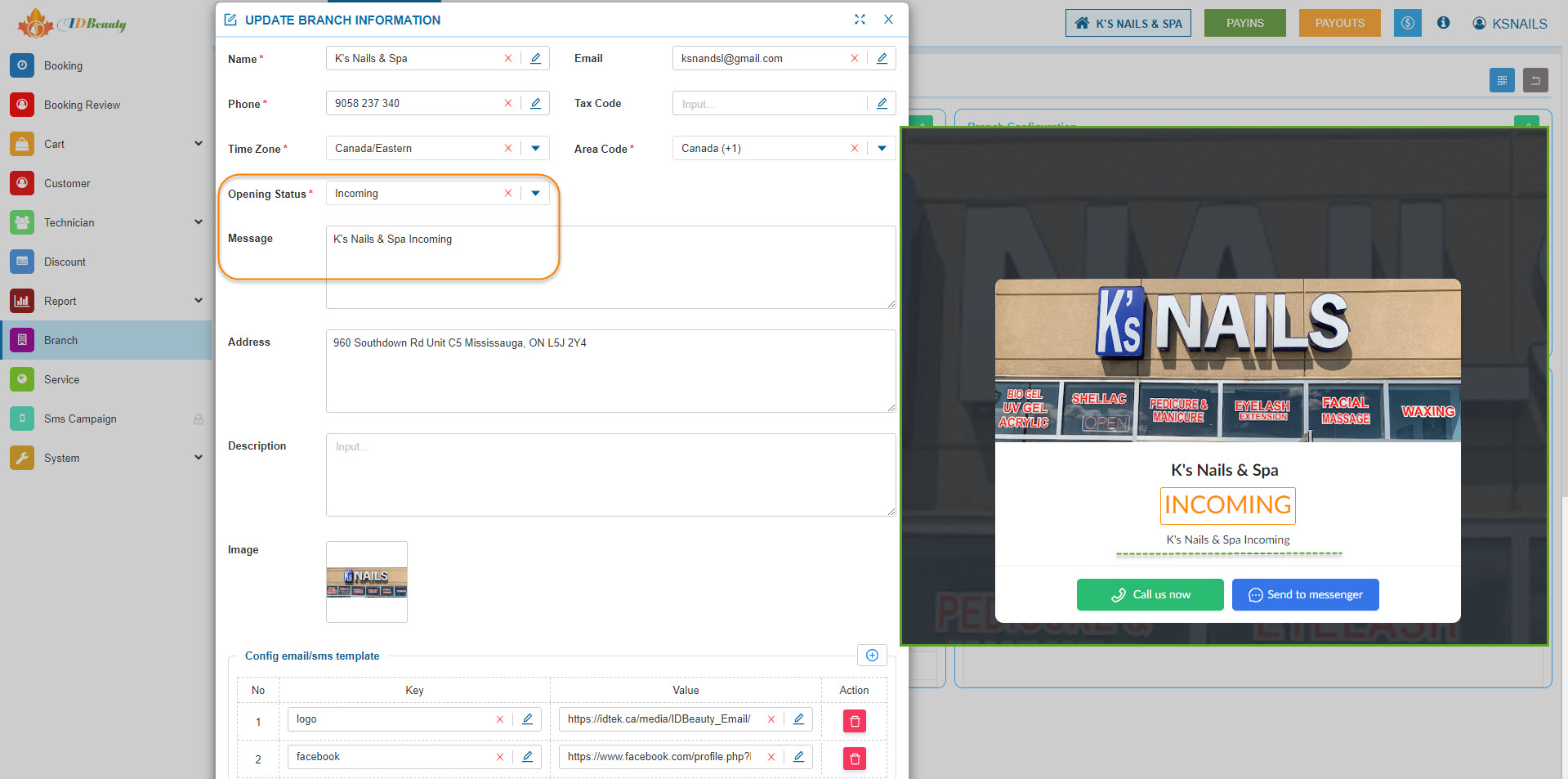Viewport: 1568px width, 779px height.
Task: Edit the facebook value URL
Action: pyautogui.click(x=799, y=757)
